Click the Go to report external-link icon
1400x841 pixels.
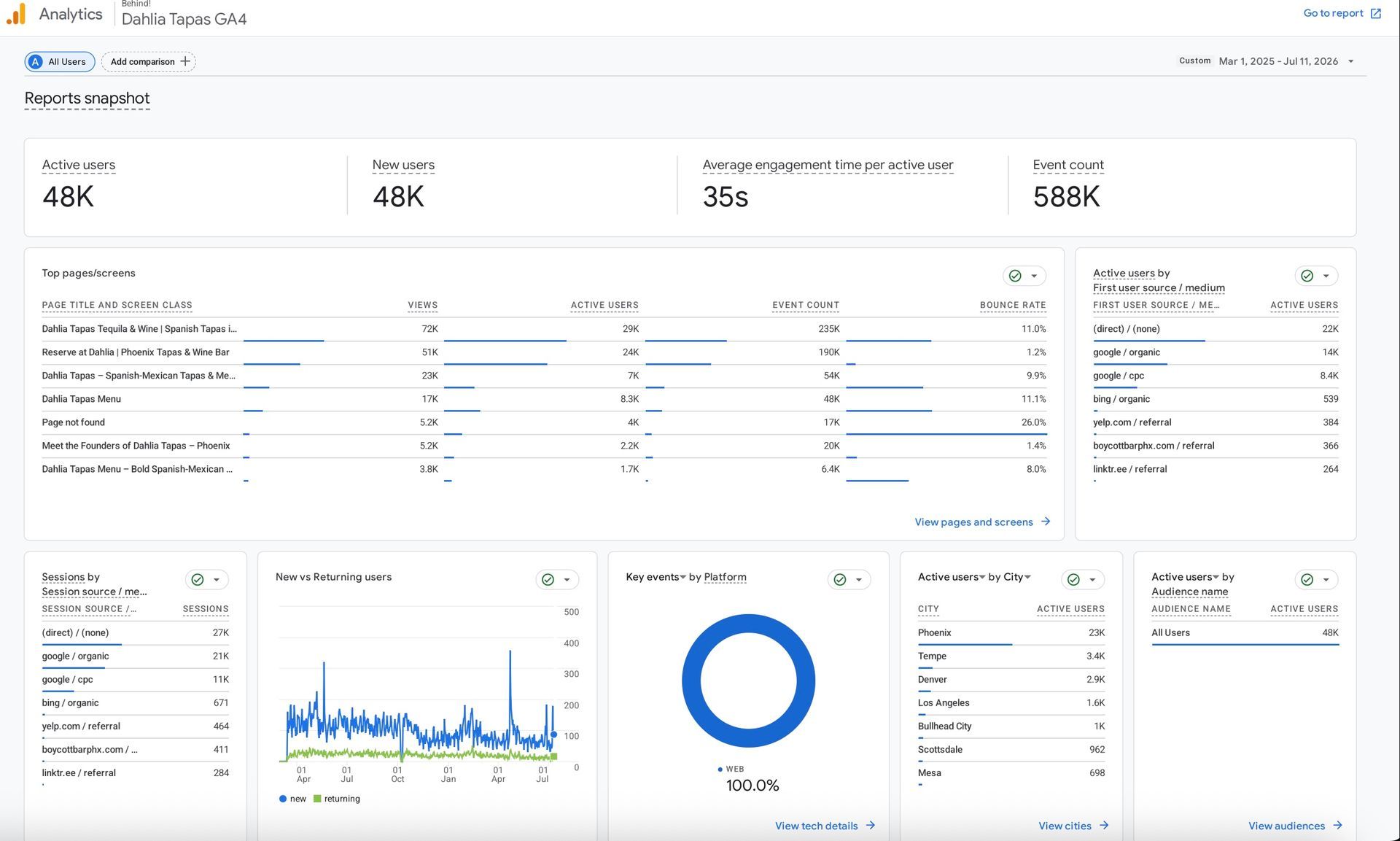pyautogui.click(x=1375, y=13)
